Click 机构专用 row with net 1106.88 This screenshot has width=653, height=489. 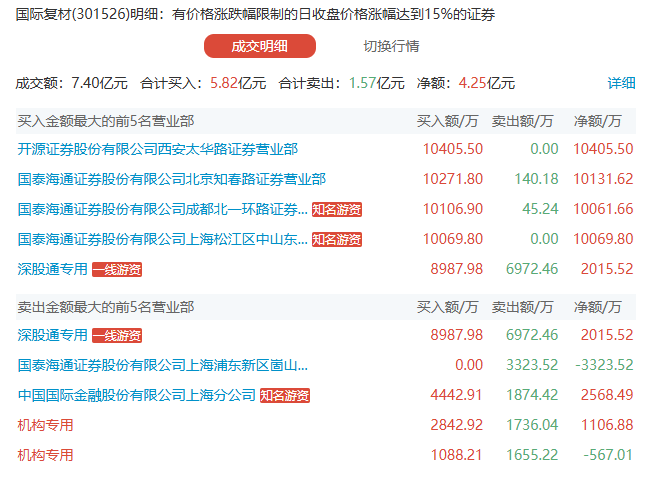(45, 425)
